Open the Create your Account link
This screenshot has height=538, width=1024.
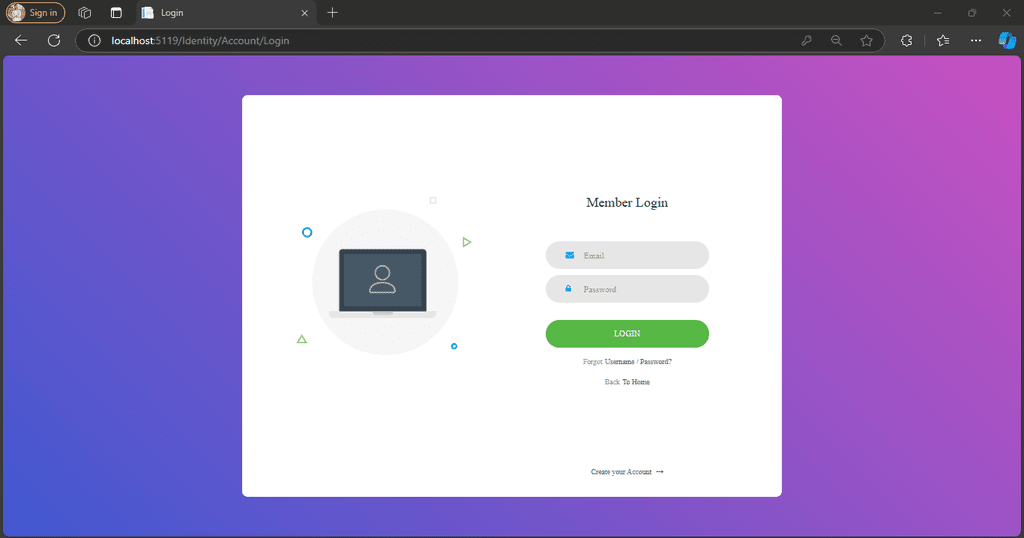(x=627, y=471)
